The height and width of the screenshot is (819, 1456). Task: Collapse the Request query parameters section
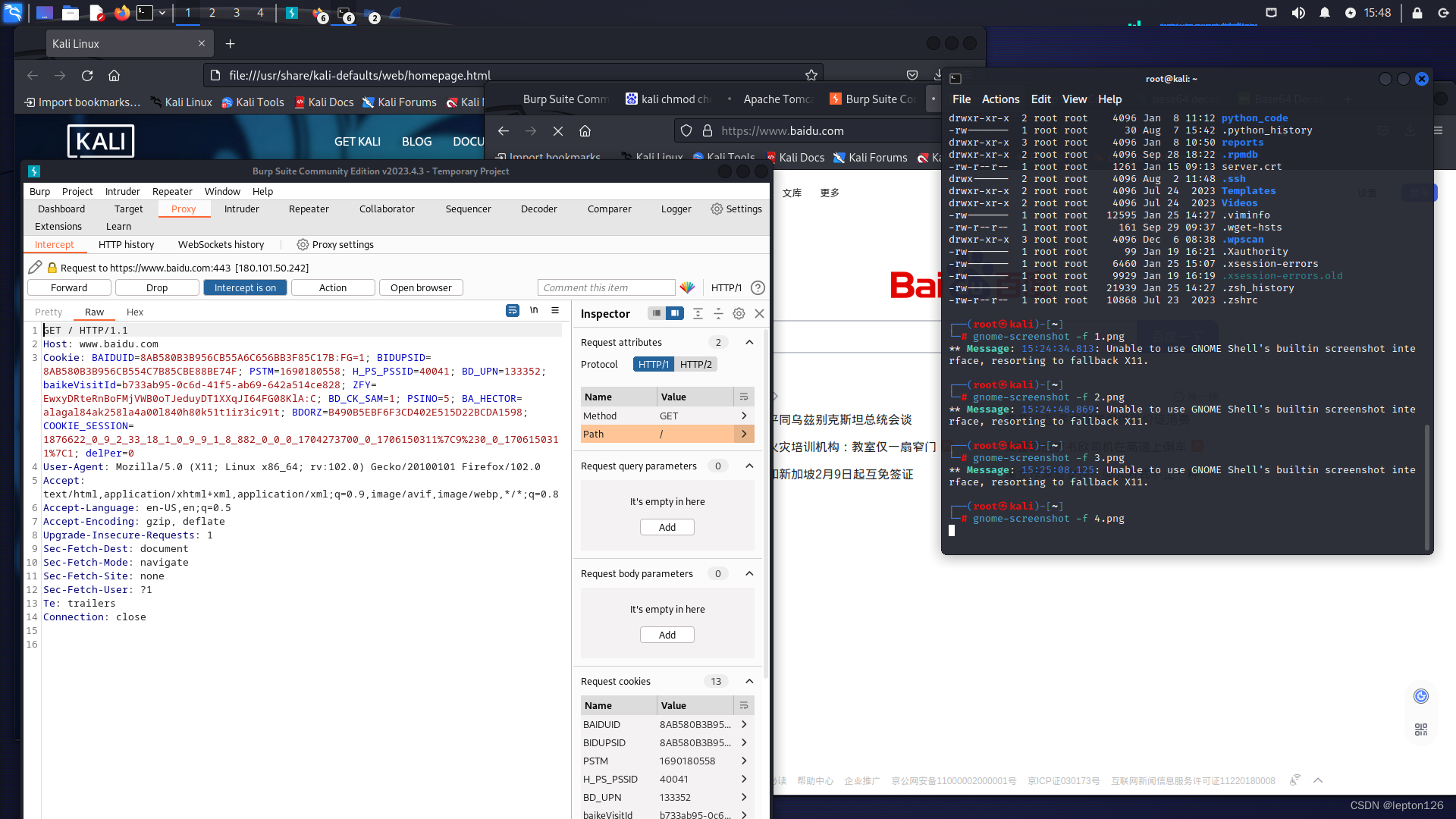[x=749, y=466]
